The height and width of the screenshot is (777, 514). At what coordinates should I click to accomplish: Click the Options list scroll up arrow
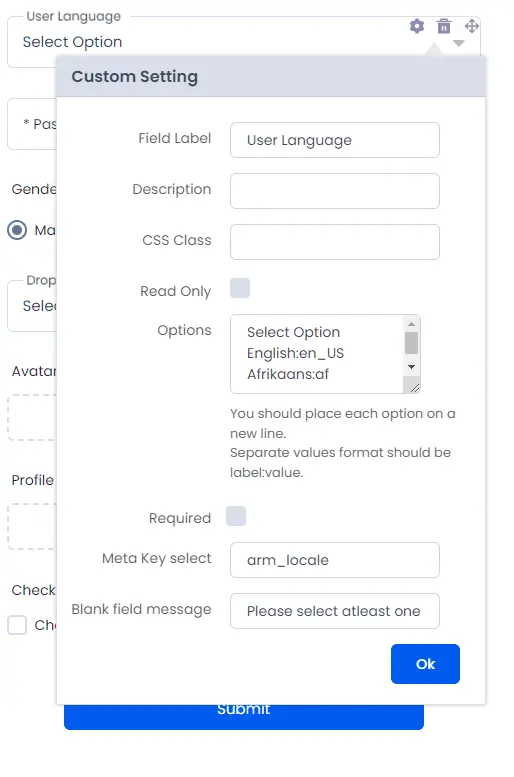pos(411,324)
